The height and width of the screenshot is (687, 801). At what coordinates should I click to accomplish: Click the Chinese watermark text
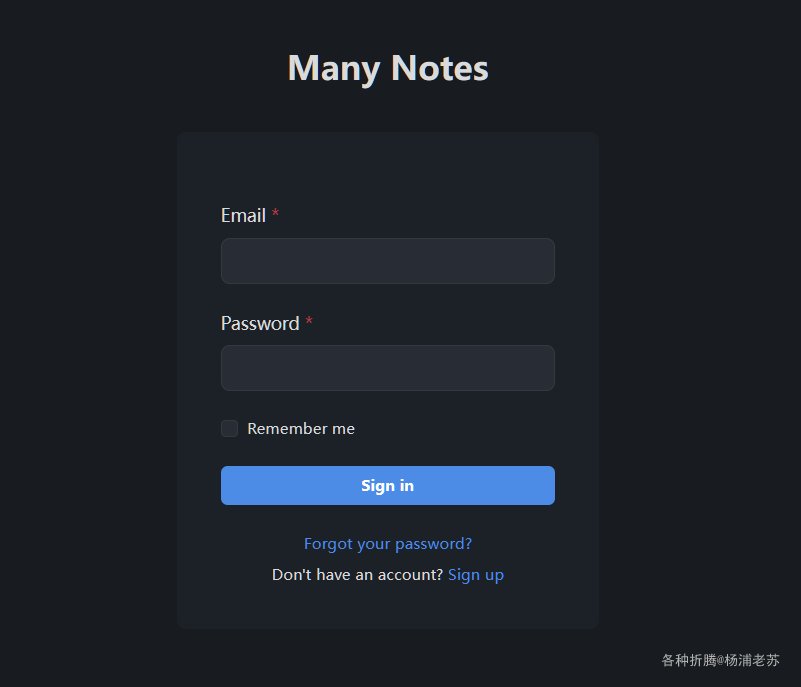[720, 660]
